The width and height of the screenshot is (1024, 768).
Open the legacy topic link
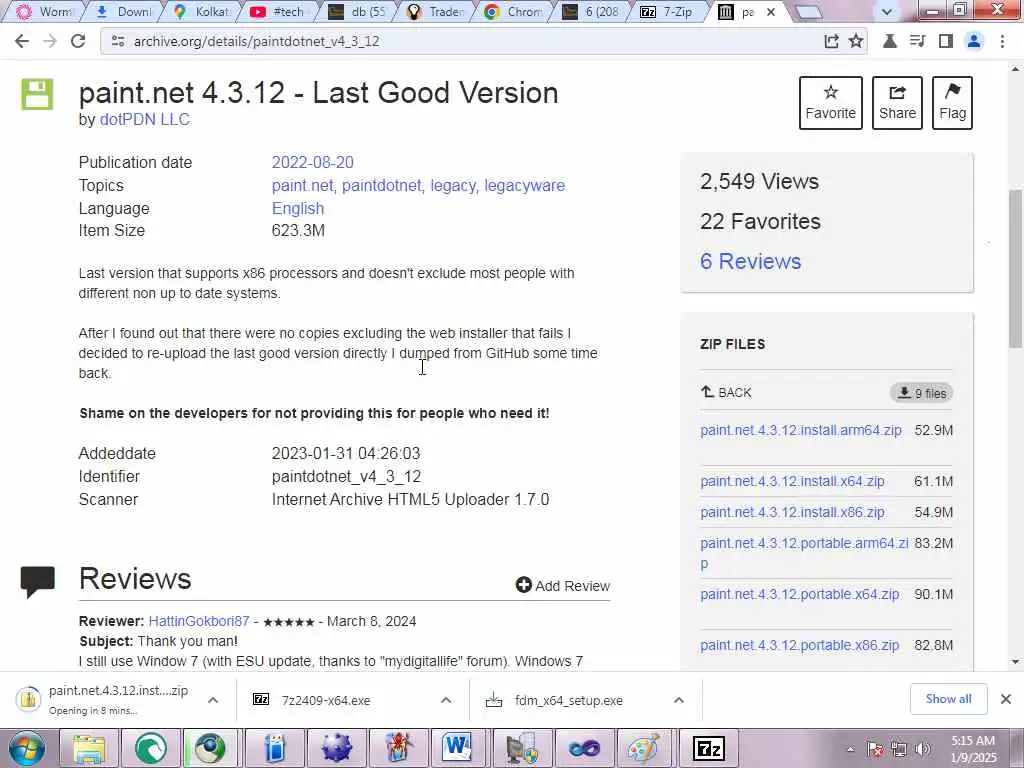453,185
